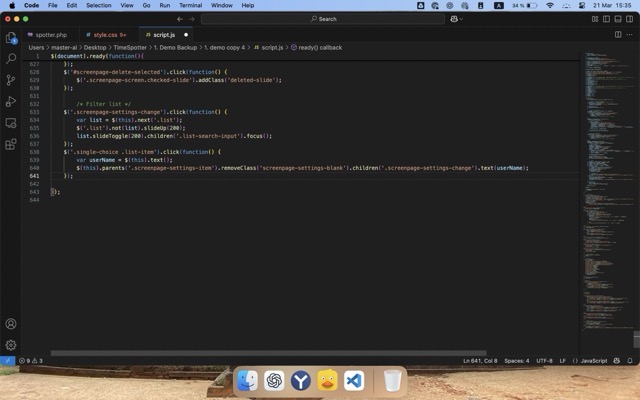Viewport: 640px width, 400px height.
Task: Open the Manage gear menu
Action: pos(11,345)
